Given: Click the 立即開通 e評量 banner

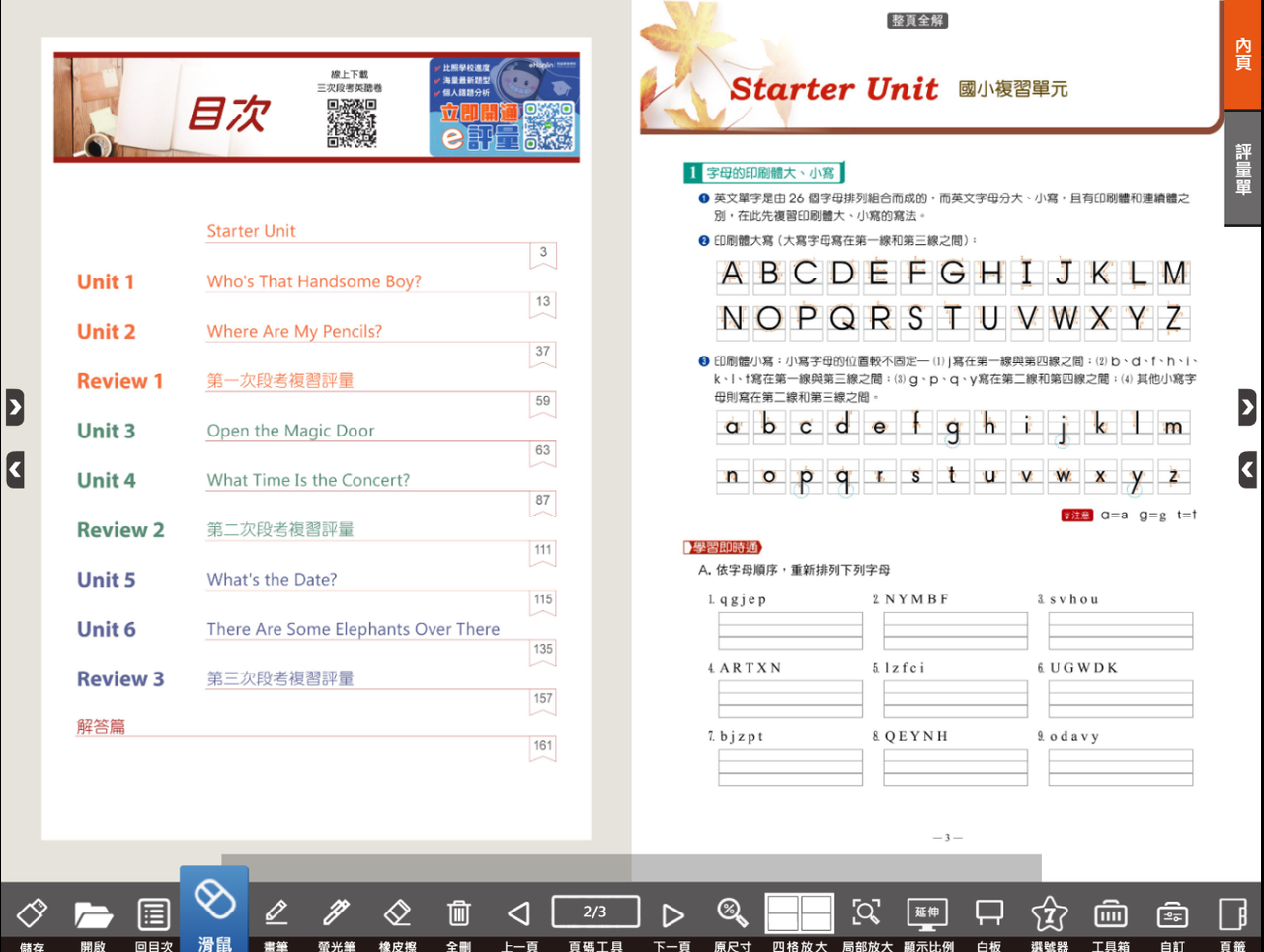Looking at the screenshot, I should pos(504,107).
